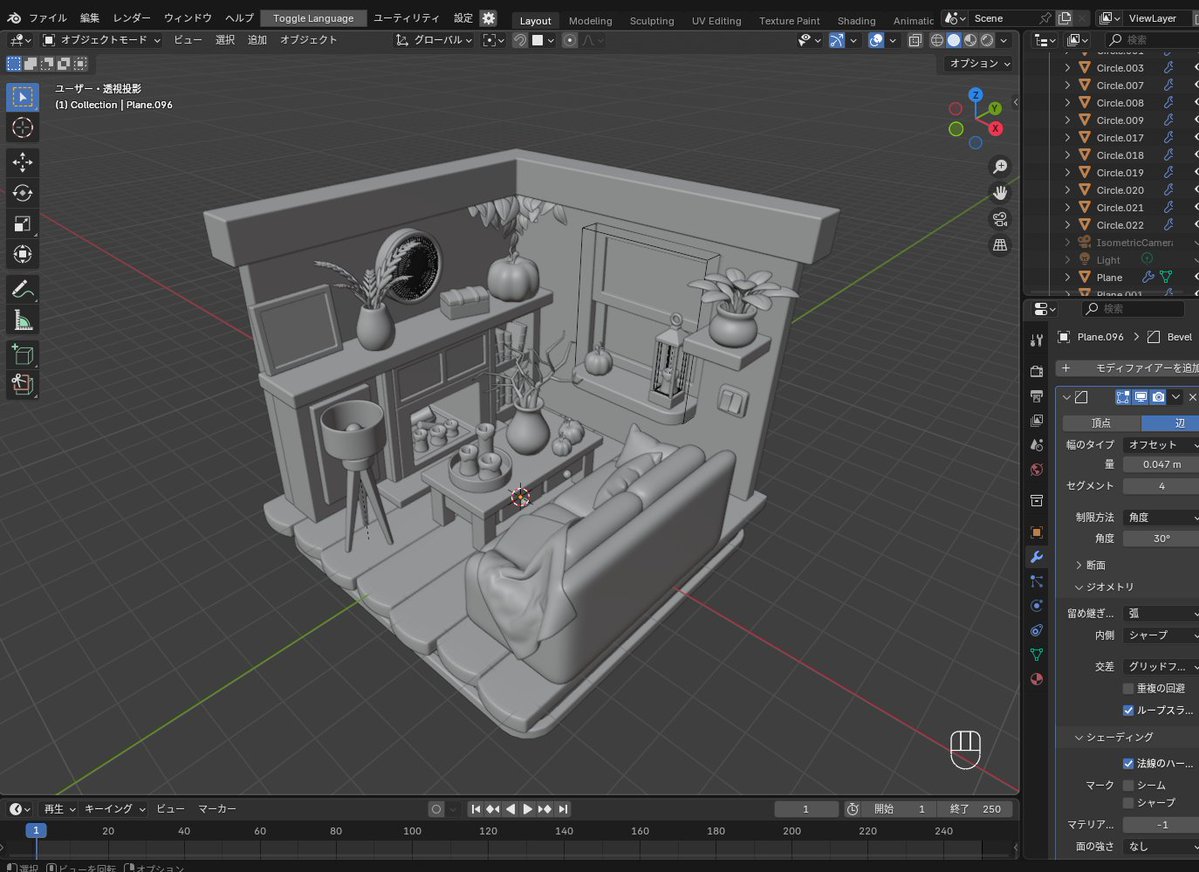The width and height of the screenshot is (1199, 872).
Task: Open the 幅のタイプ オフセット dropdown
Action: (1161, 444)
